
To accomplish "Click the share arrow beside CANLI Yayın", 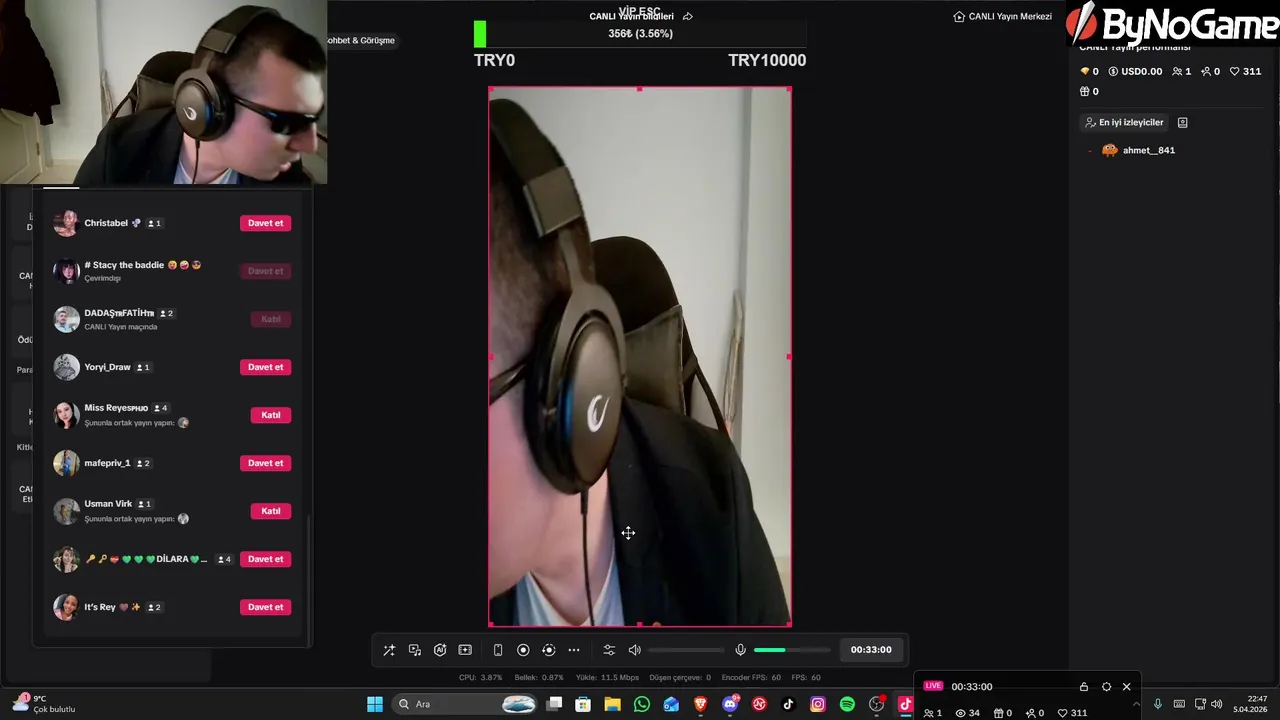I will pyautogui.click(x=687, y=16).
